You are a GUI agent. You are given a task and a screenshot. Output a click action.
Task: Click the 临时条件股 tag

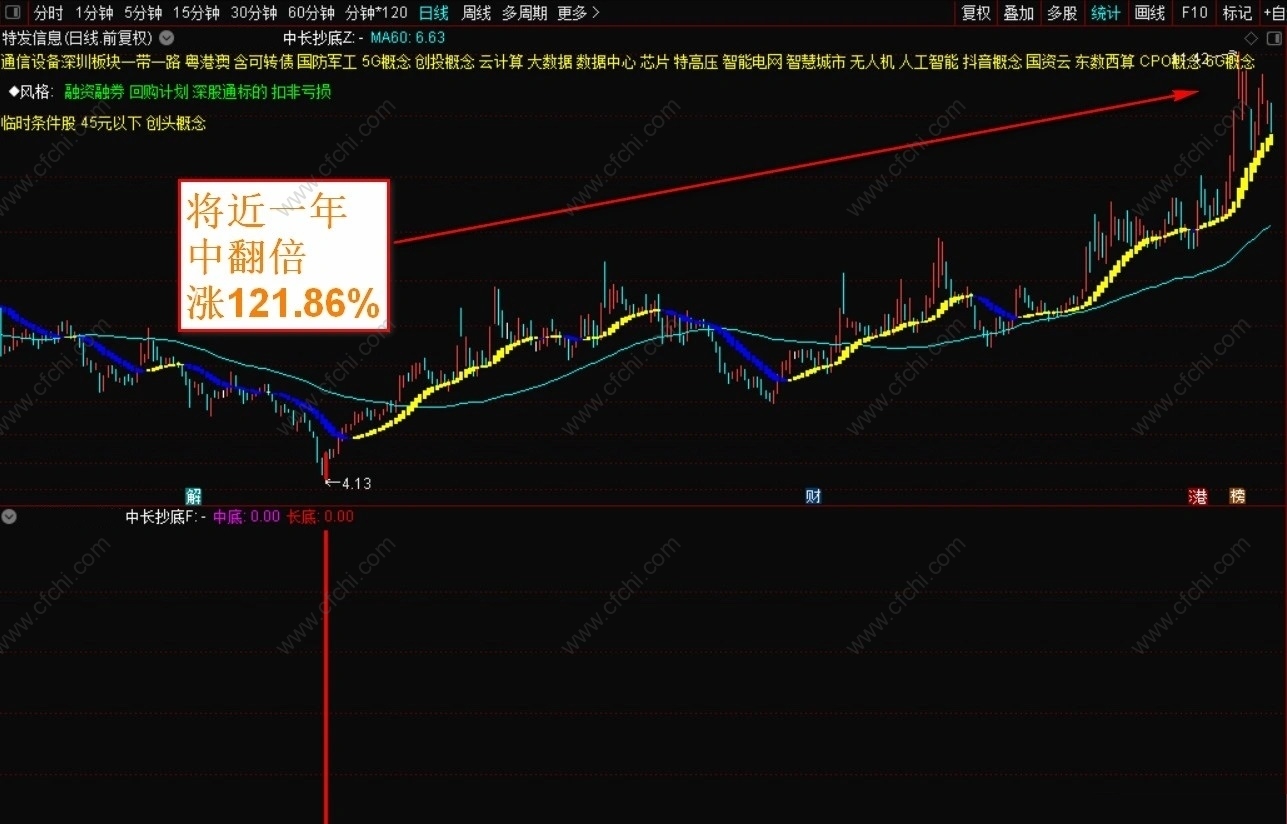click(x=38, y=124)
